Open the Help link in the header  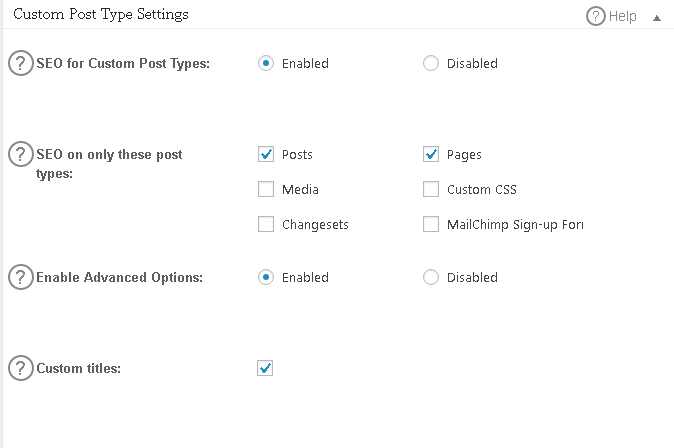(622, 16)
